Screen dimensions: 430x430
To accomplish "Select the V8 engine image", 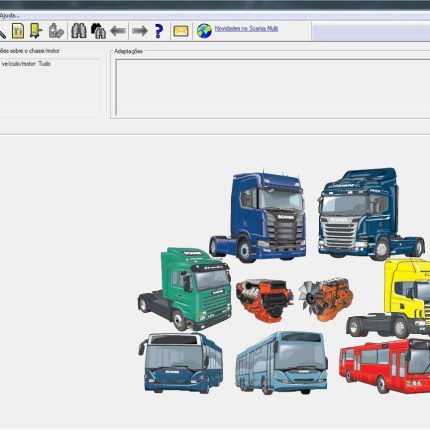I will 264,301.
